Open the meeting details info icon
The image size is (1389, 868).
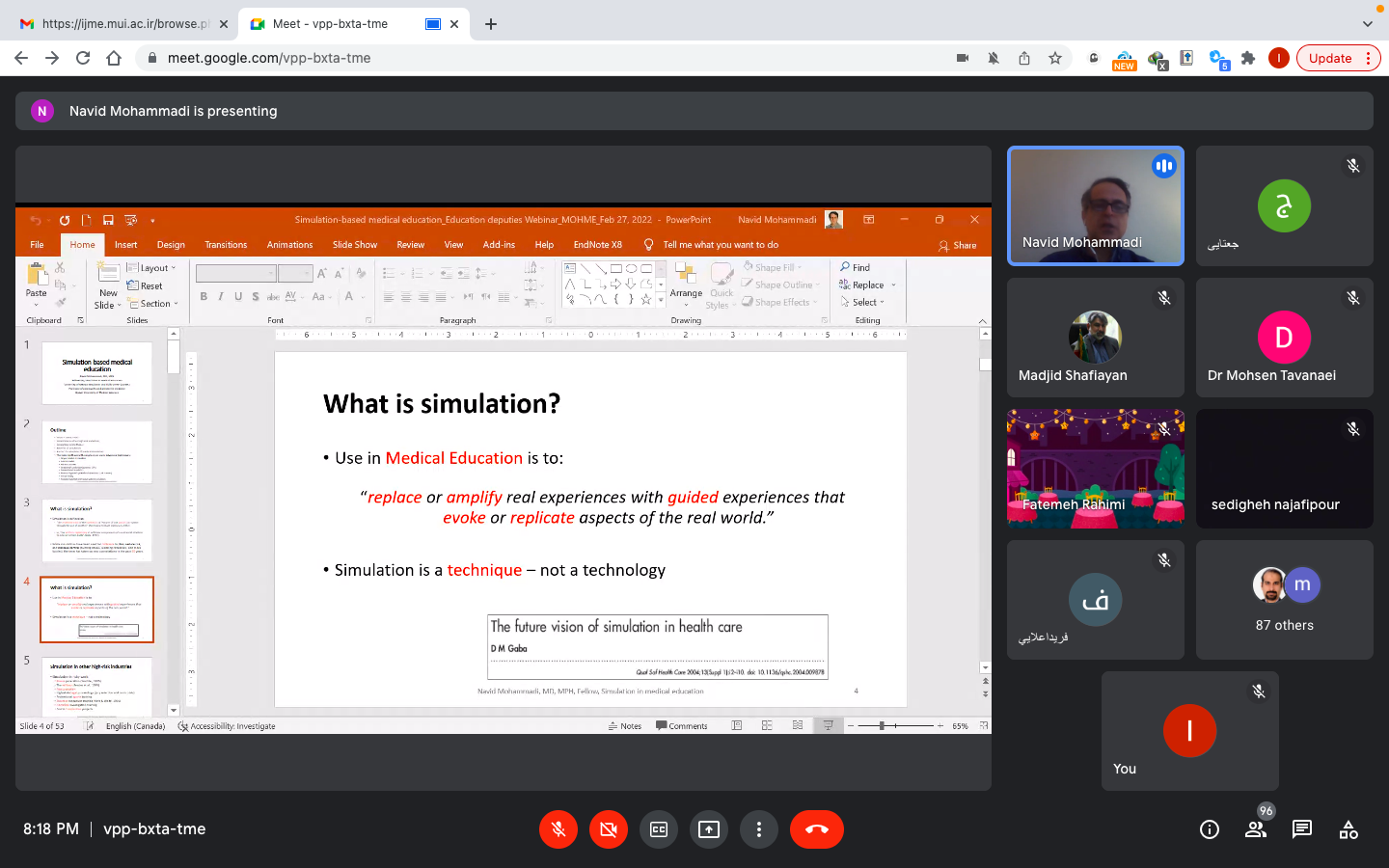tap(1209, 829)
